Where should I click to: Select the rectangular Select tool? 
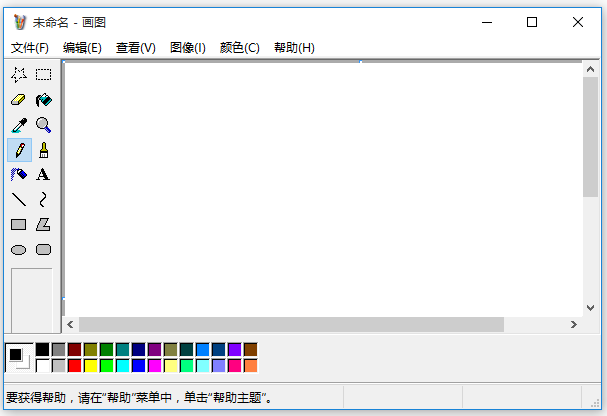[43, 75]
